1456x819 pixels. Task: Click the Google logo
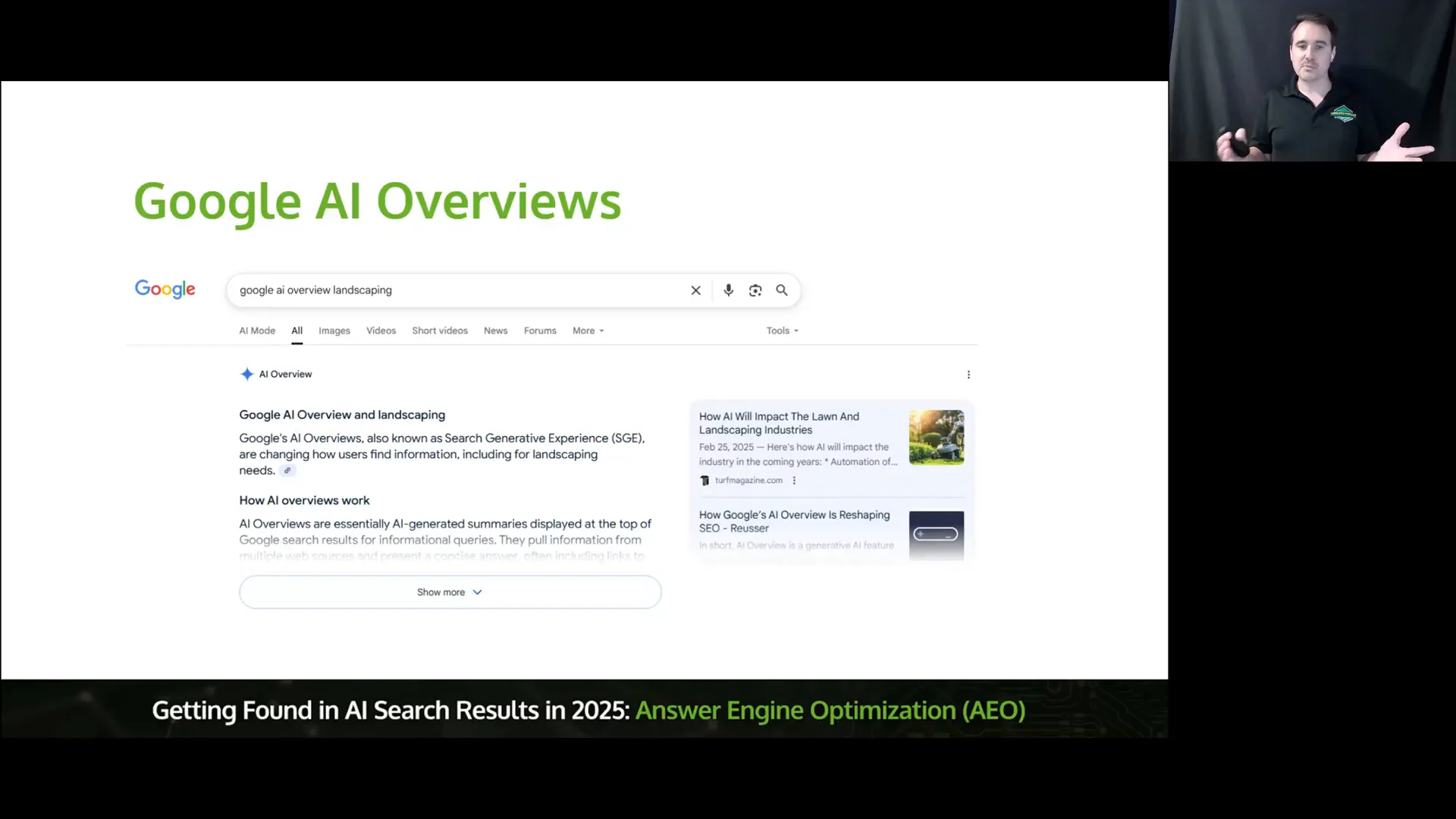pos(165,289)
